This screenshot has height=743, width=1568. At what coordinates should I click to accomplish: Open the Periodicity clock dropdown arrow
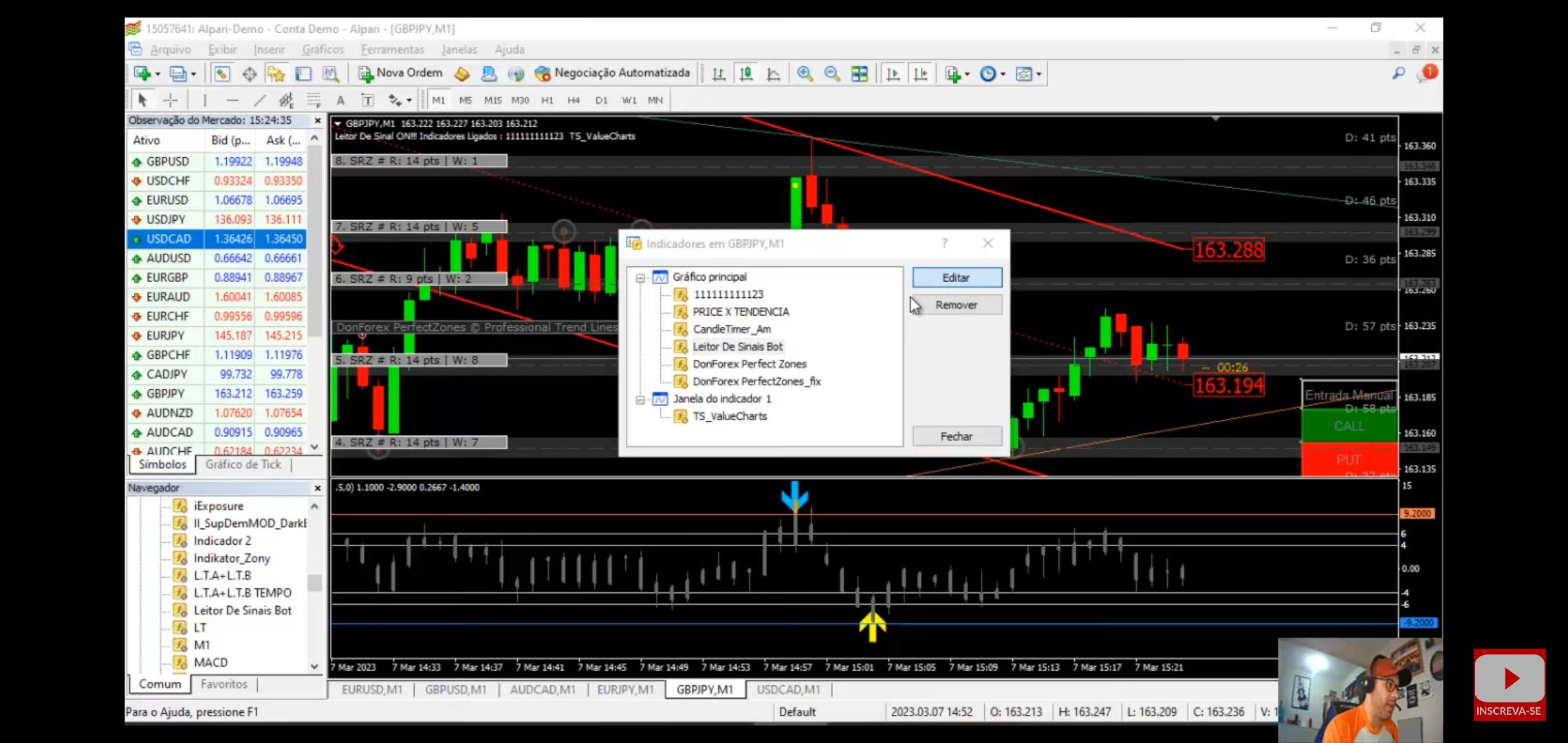[1003, 74]
